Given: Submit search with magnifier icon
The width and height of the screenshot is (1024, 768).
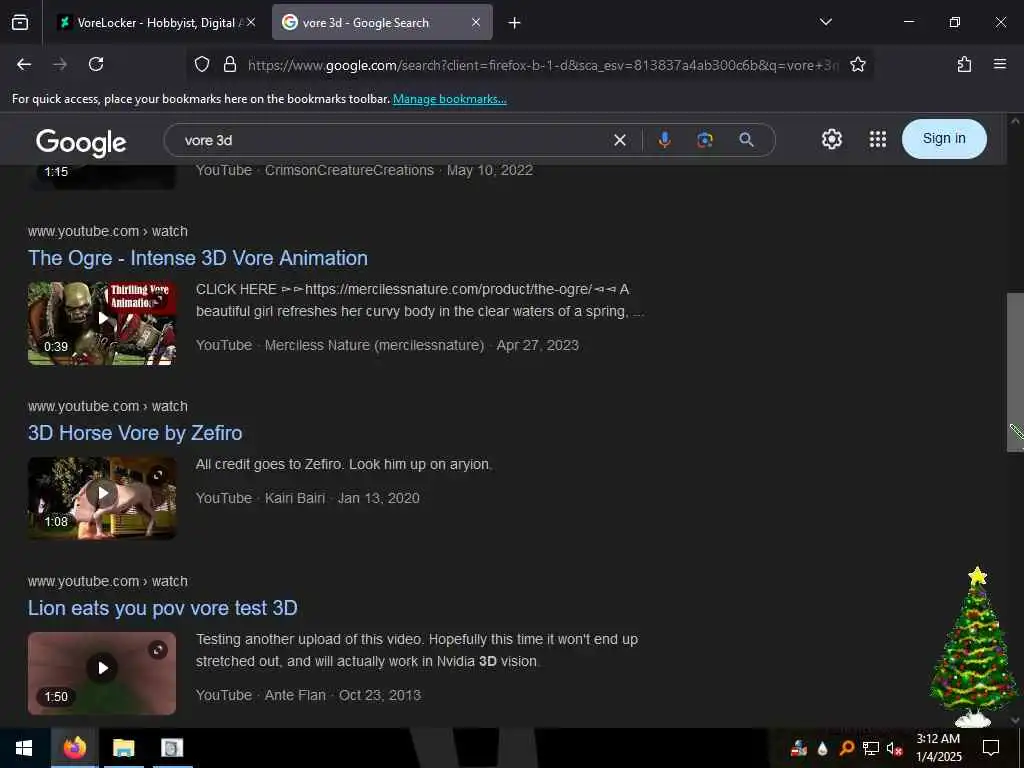Looking at the screenshot, I should (746, 140).
